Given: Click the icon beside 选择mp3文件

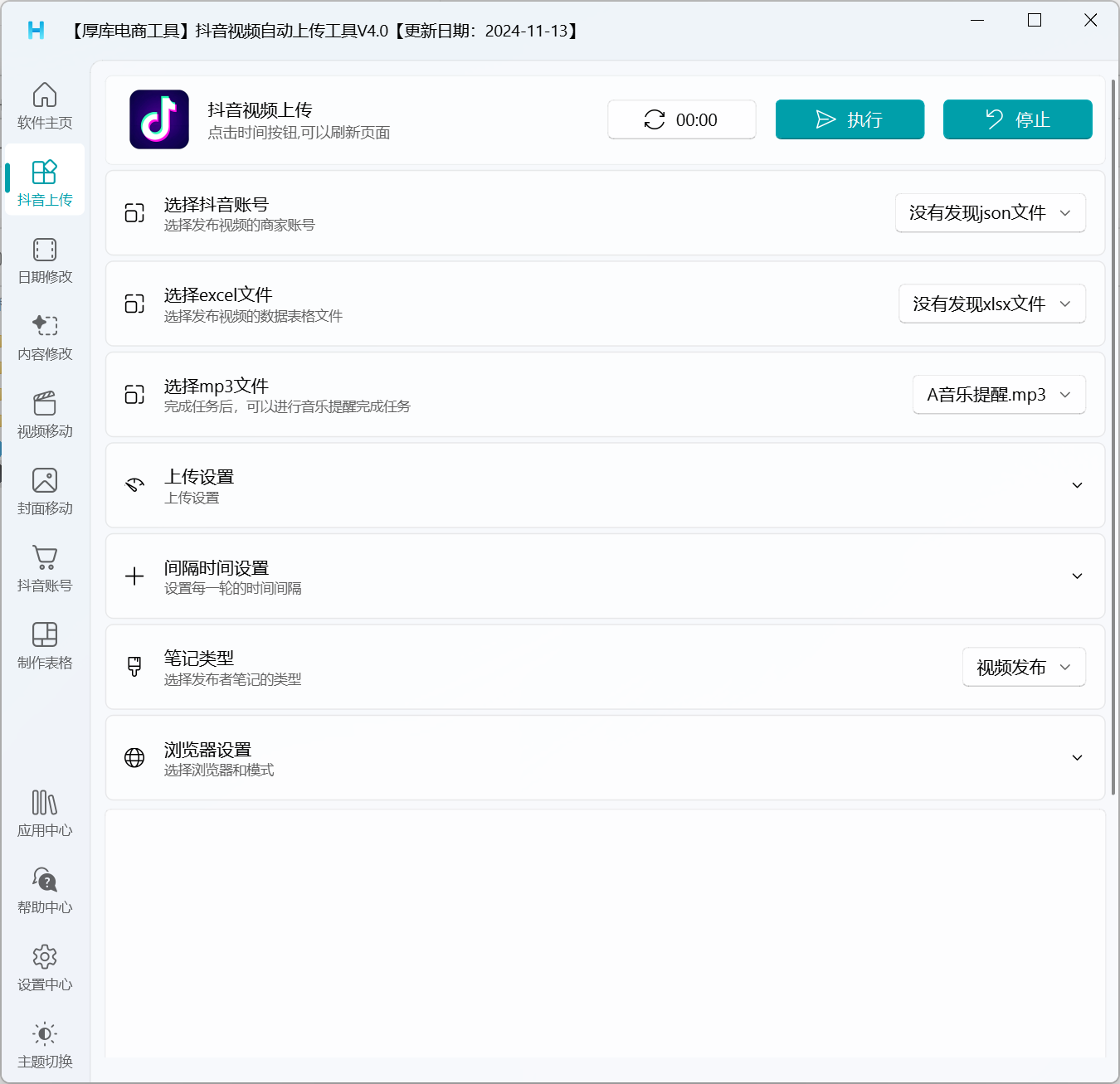Looking at the screenshot, I should (134, 395).
